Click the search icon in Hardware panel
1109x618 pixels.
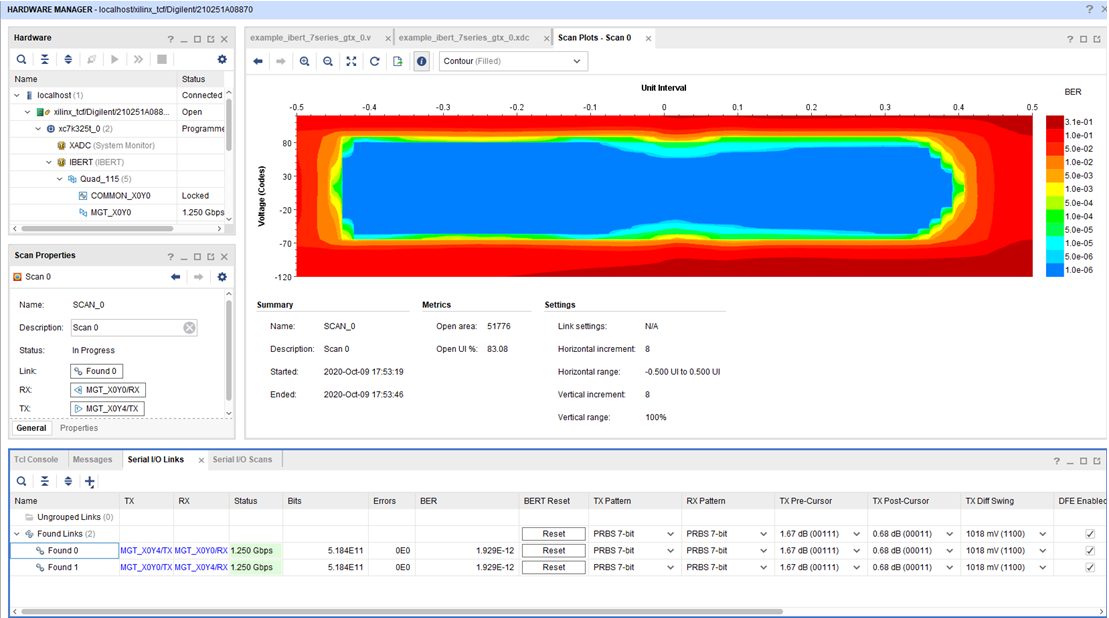click(x=21, y=59)
